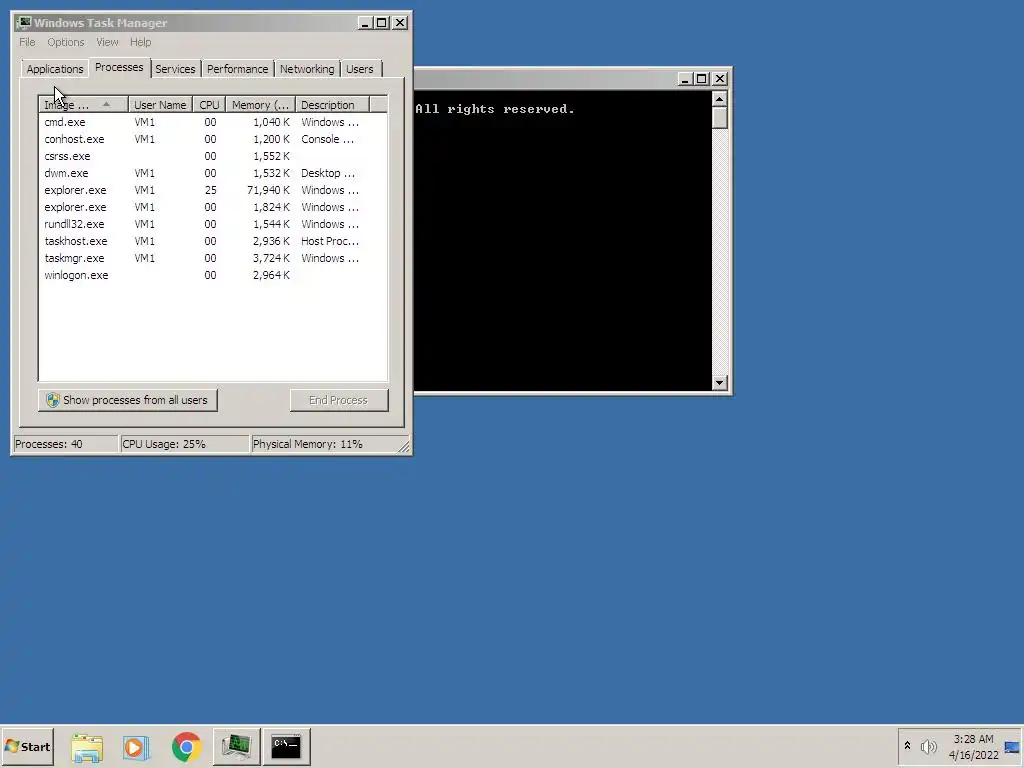Select the Processes tab
This screenshot has height=768, width=1024.
119,67
